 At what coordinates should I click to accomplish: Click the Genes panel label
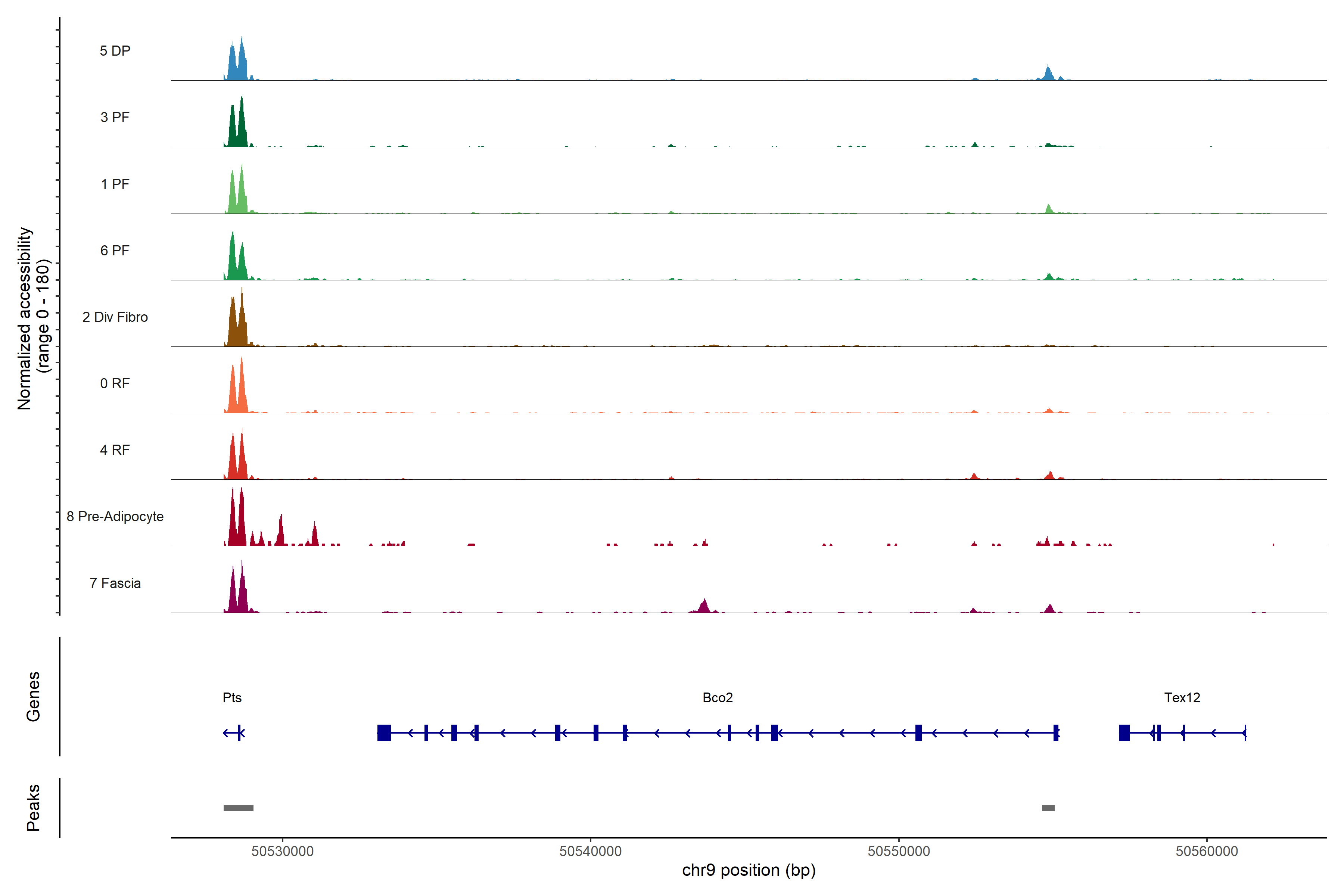click(33, 696)
